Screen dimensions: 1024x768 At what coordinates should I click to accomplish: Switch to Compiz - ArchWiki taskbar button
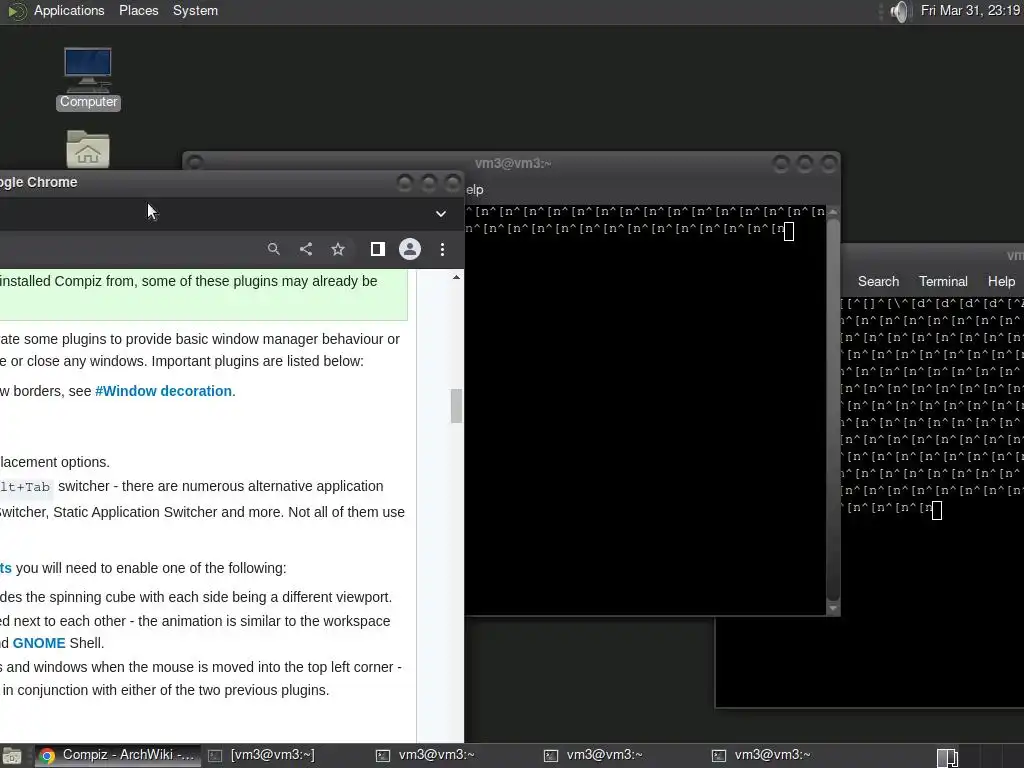118,756
